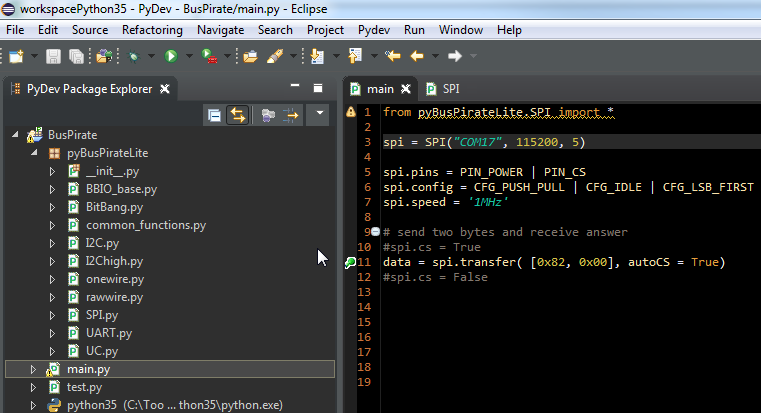The width and height of the screenshot is (761, 413).
Task: Click the Last Edit Location icon
Action: pyautogui.click(x=393, y=56)
